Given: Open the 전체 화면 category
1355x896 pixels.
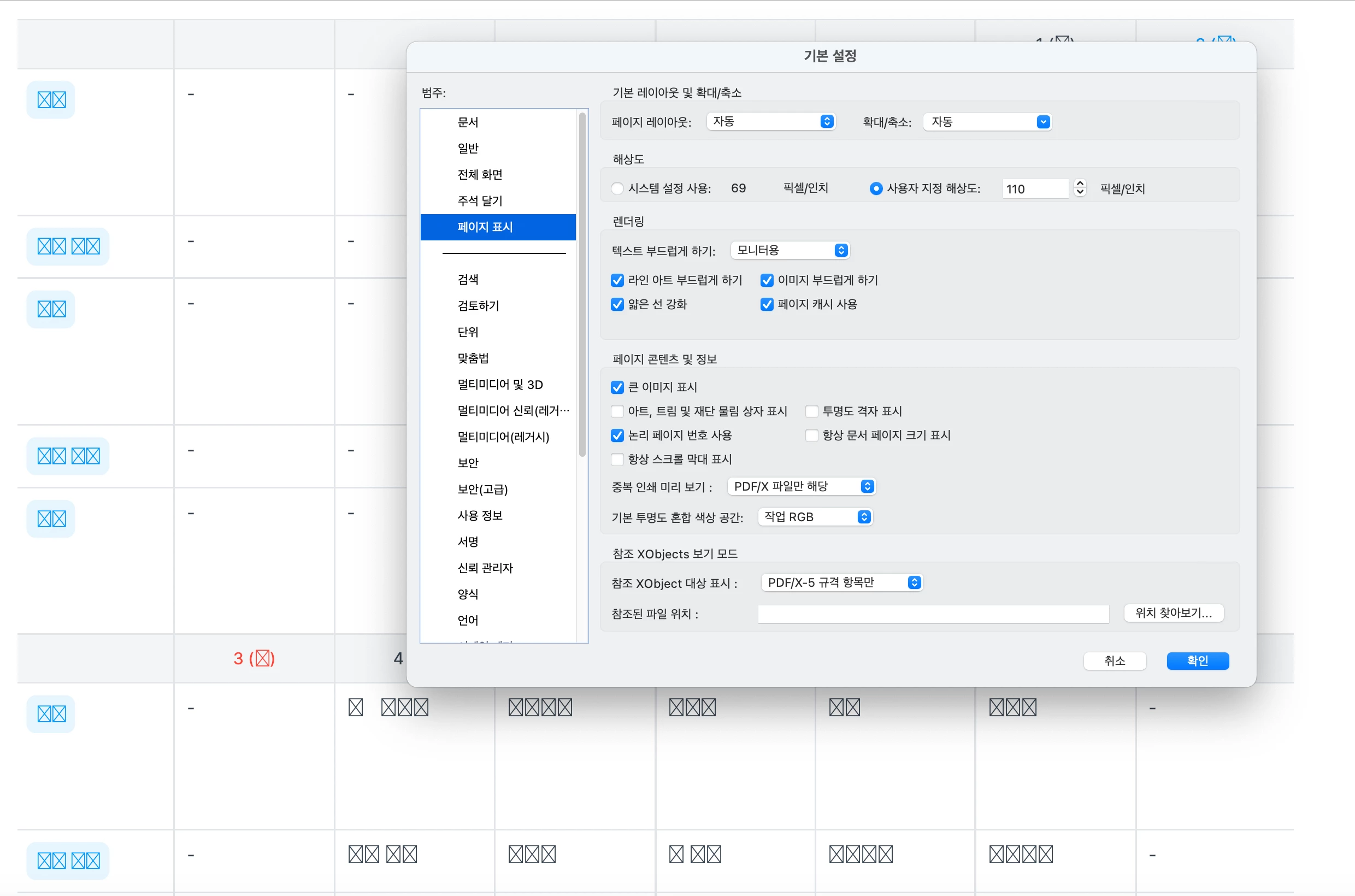Looking at the screenshot, I should click(480, 174).
